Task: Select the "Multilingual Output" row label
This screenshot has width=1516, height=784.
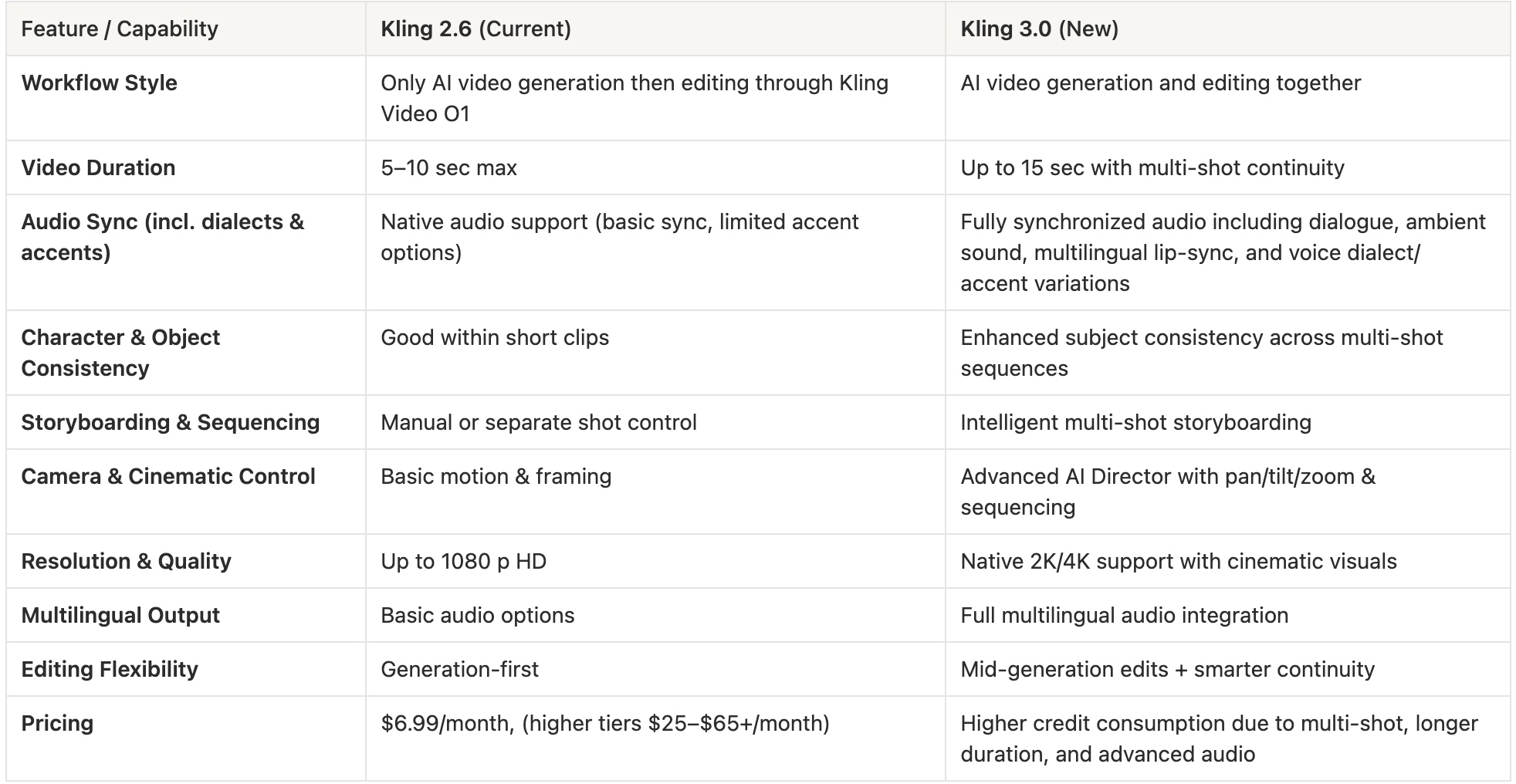Action: pos(120,616)
